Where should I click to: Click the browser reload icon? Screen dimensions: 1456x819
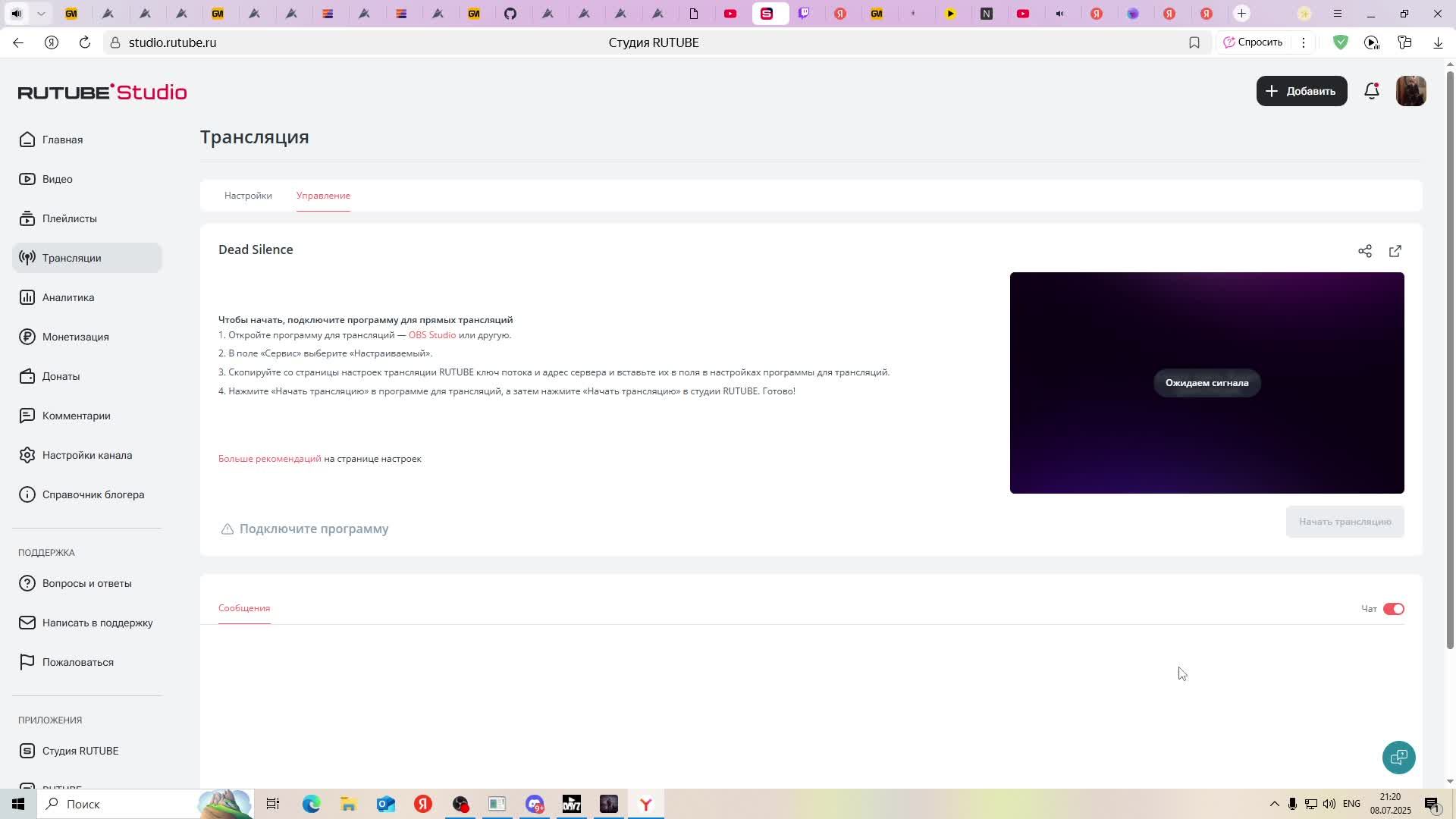(85, 42)
